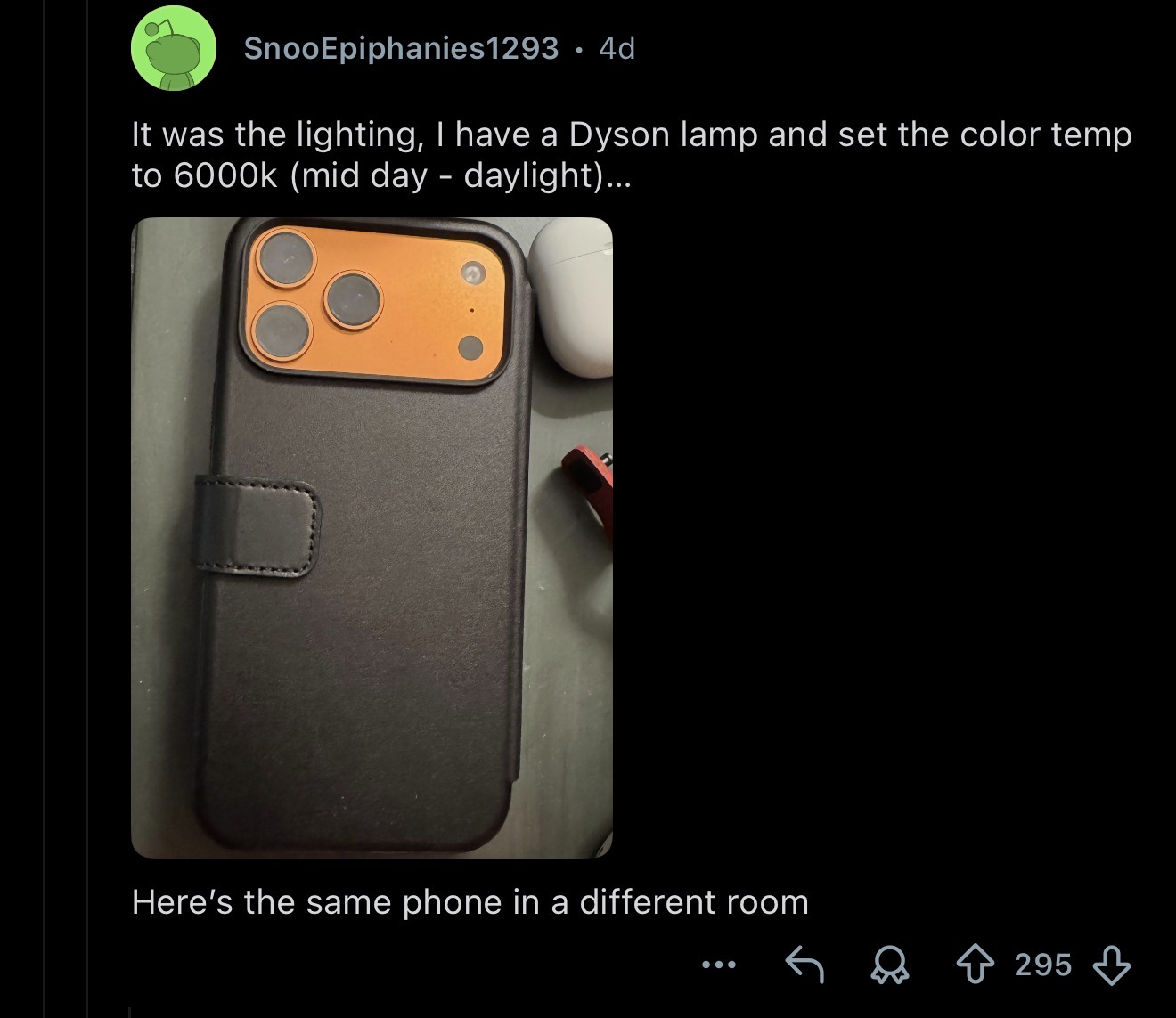Visit the SnooEpiphanies1293 user profile link
This screenshot has width=1176, height=1018.
point(401,48)
